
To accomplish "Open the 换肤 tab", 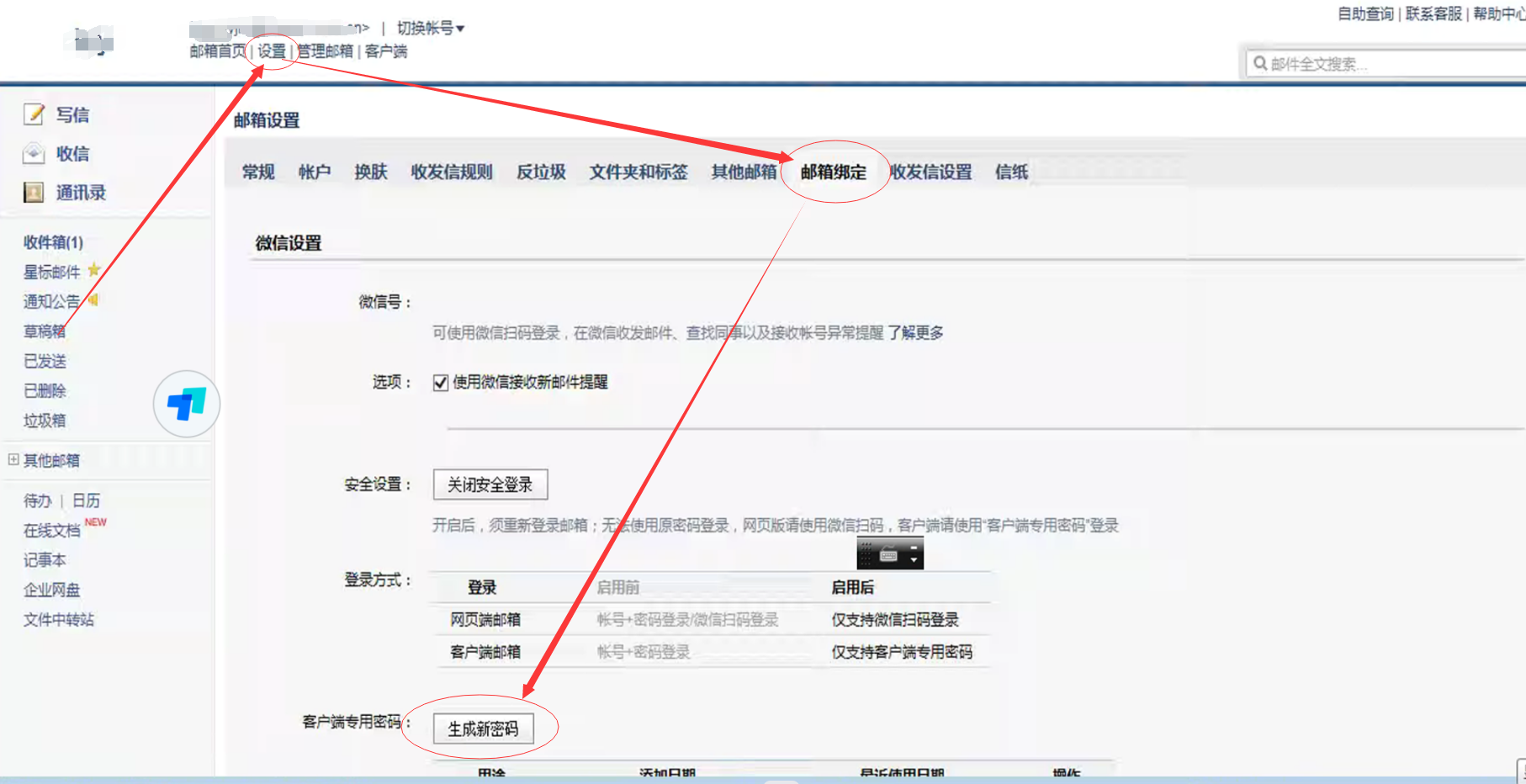I will (371, 172).
